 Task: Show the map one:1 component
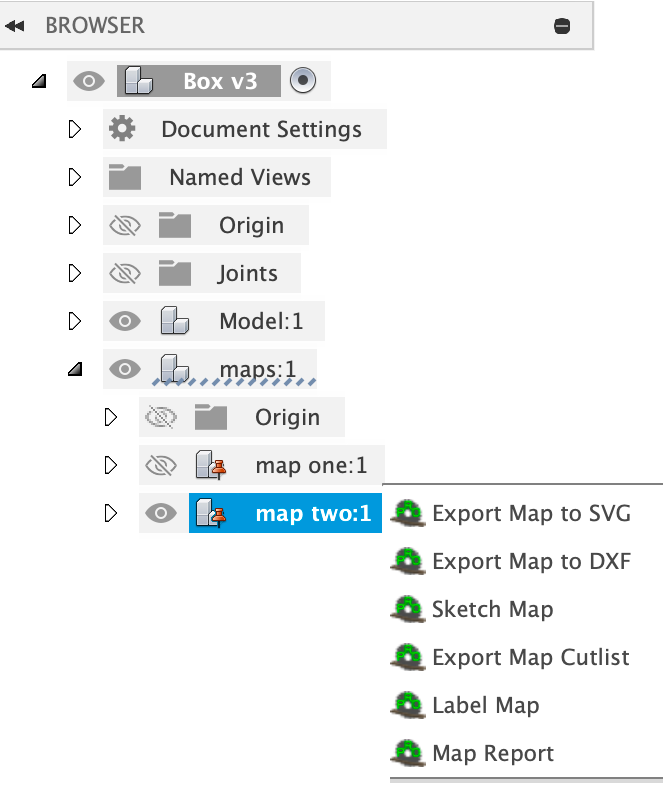pyautogui.click(x=161, y=465)
